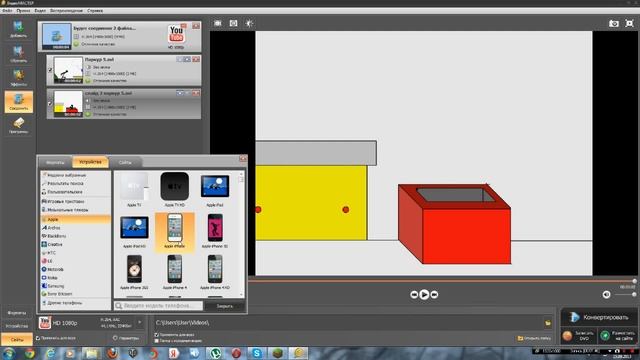Choose the Apple iPhone 4 device icon
This screenshot has width=640, height=360.
click(175, 269)
